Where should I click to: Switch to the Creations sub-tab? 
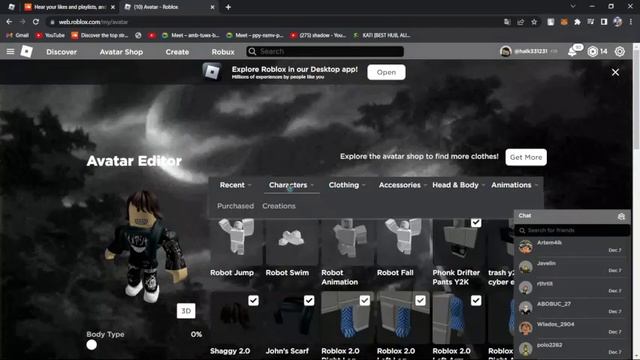[x=279, y=206]
